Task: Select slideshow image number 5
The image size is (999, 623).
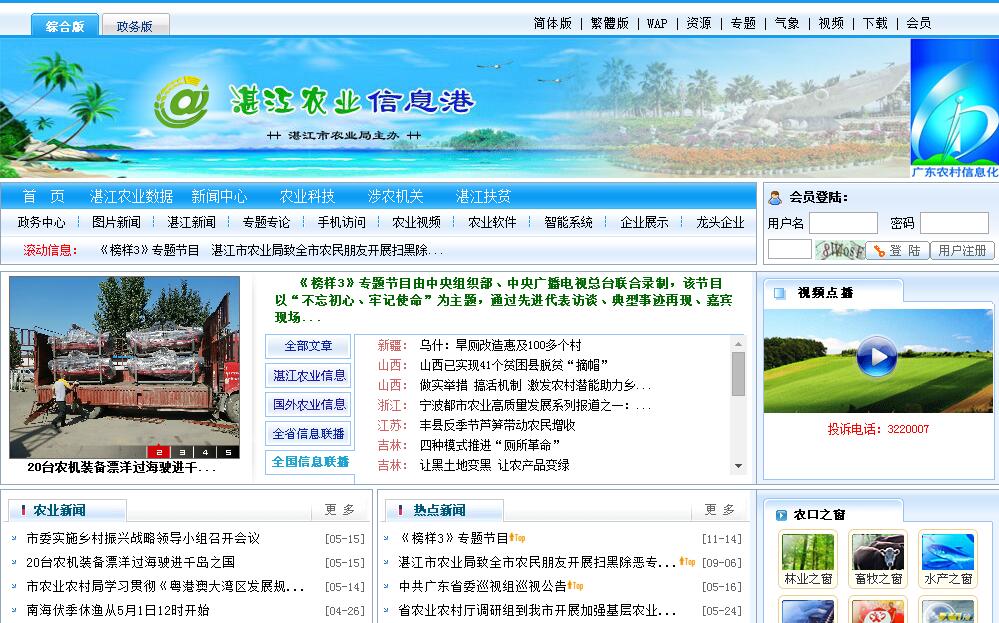Action: coord(228,452)
